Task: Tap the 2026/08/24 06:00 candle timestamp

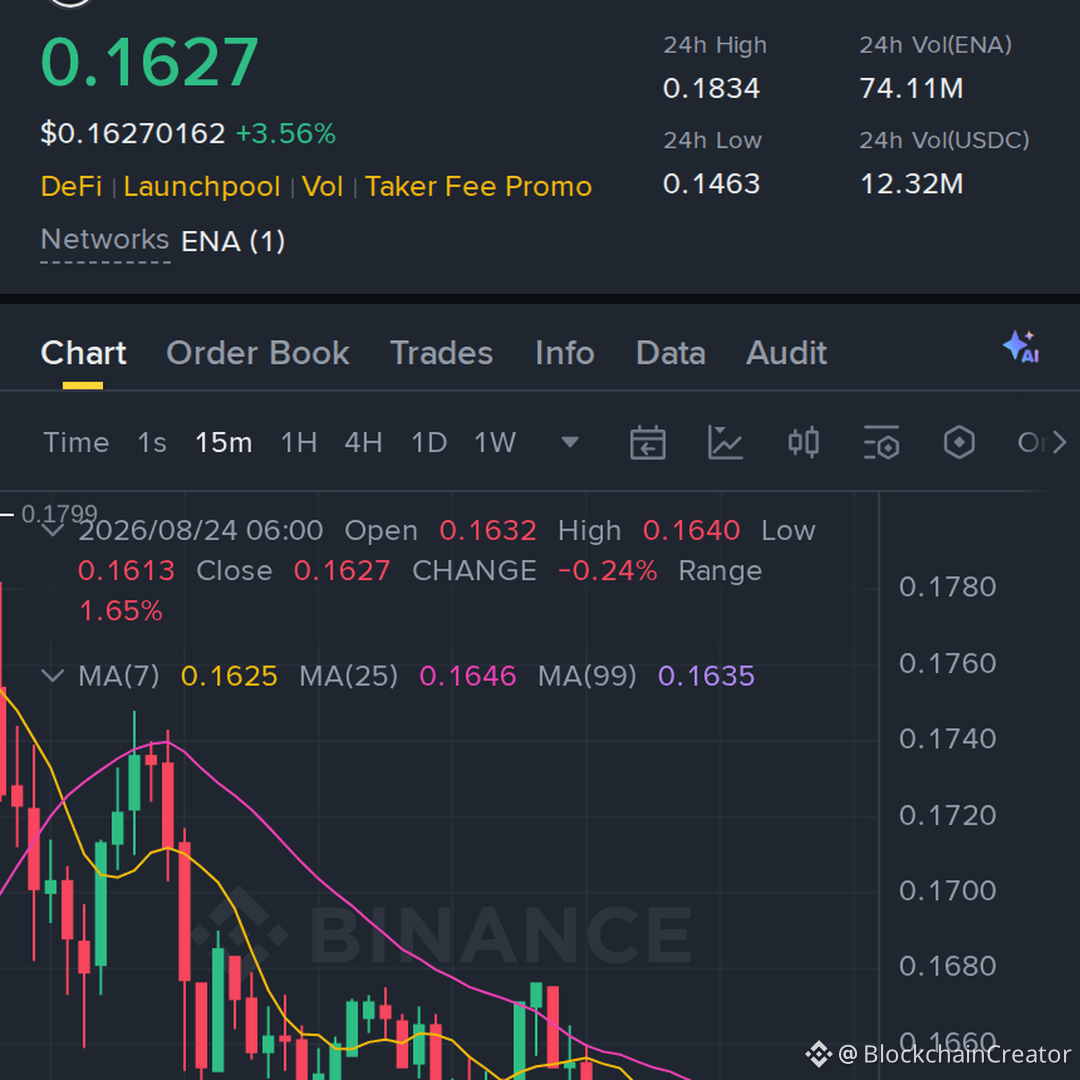Action: (200, 530)
